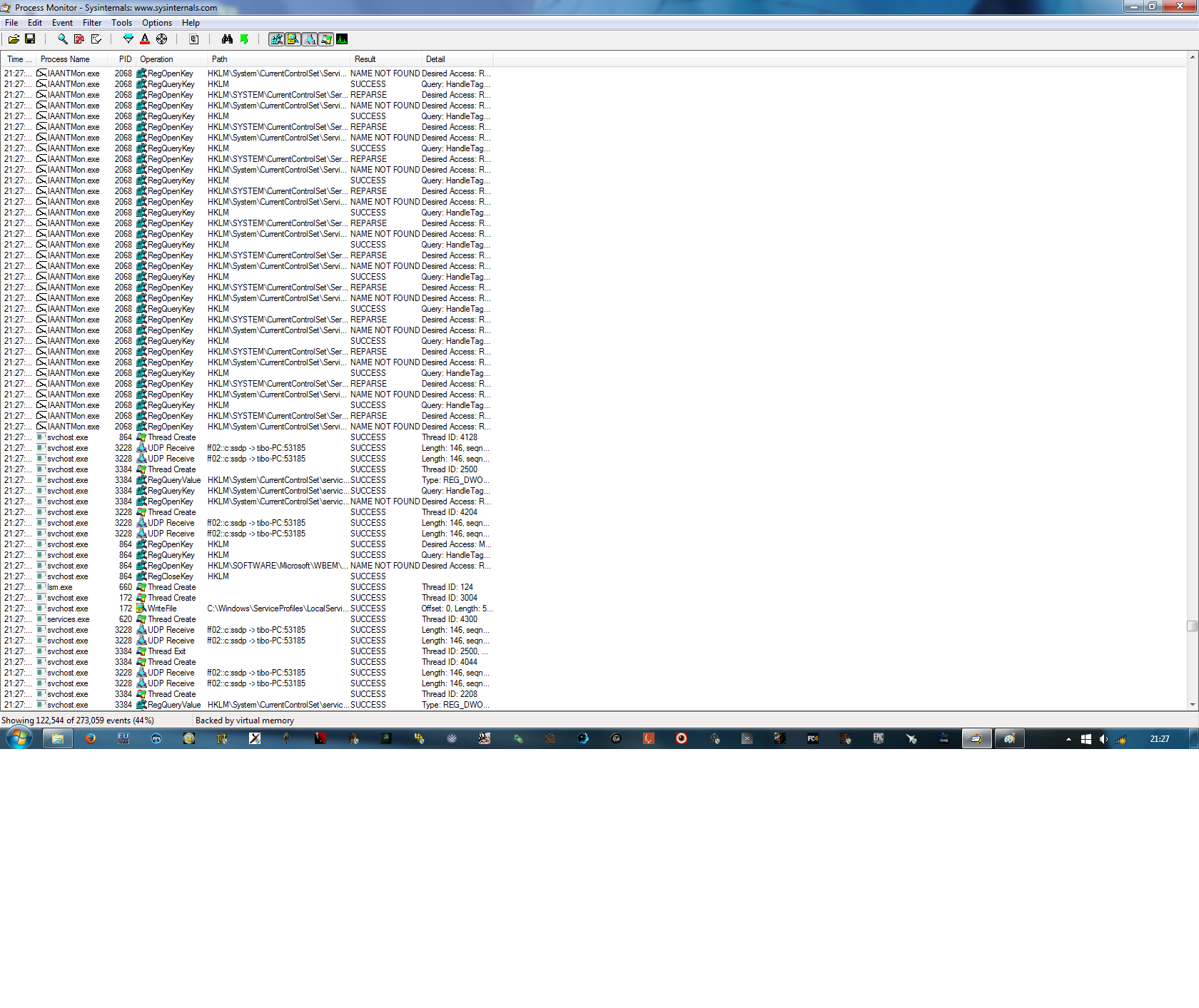Screen dimensions: 1199x1008
Task: Click the Open log file icon
Action: pyautogui.click(x=14, y=39)
